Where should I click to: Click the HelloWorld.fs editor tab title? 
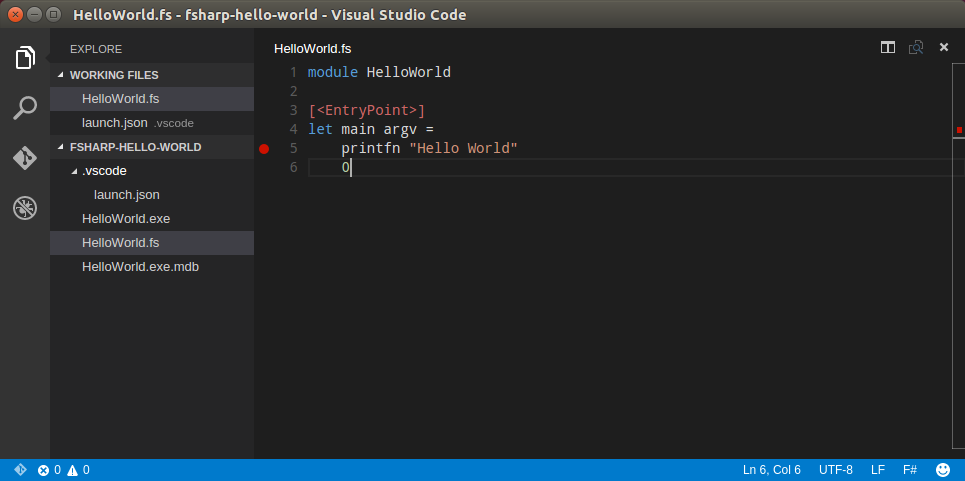(x=313, y=49)
